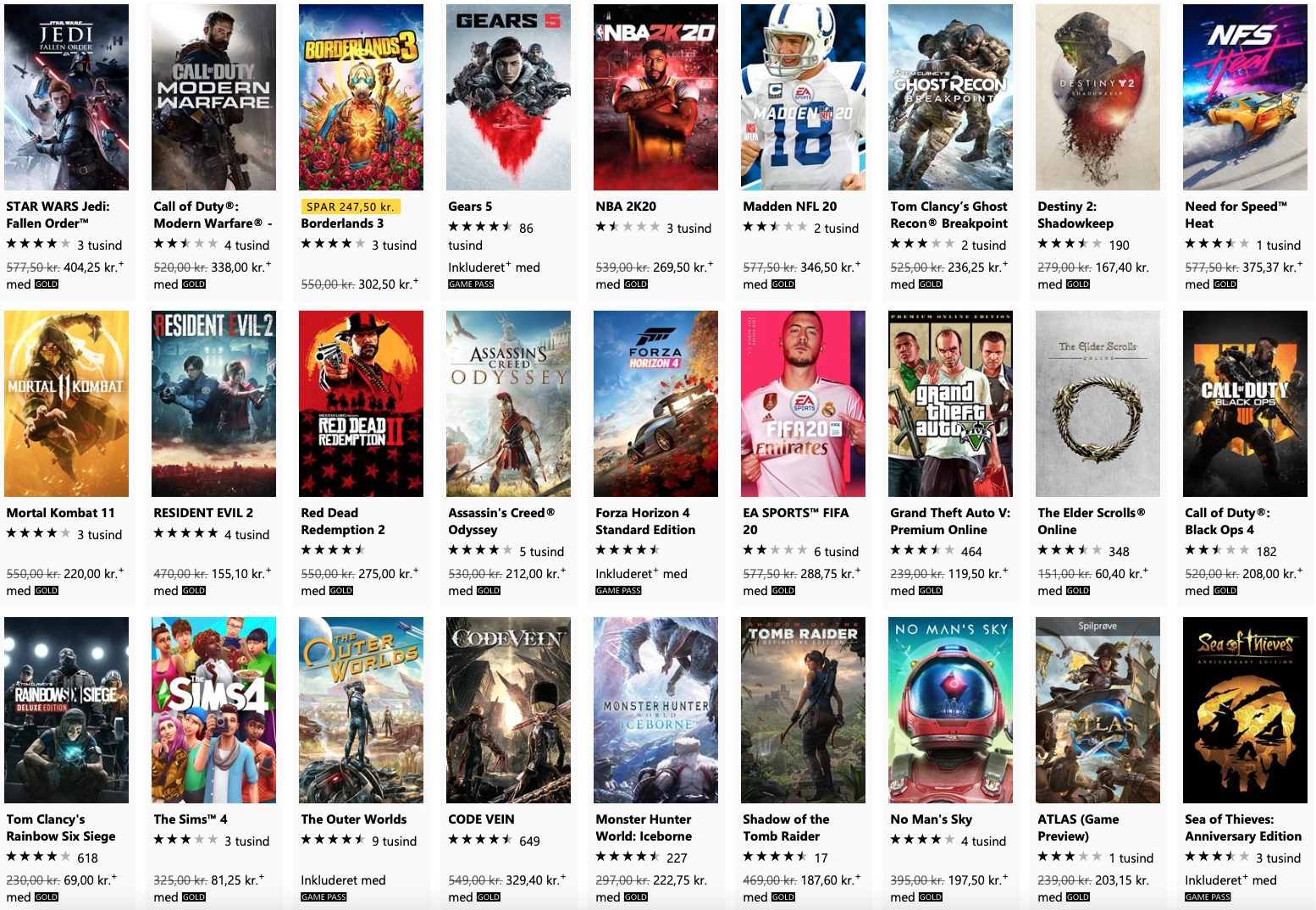This screenshot has width=1316, height=910.
Task: Open the Forza Horizon 4 cover image
Action: point(655,404)
